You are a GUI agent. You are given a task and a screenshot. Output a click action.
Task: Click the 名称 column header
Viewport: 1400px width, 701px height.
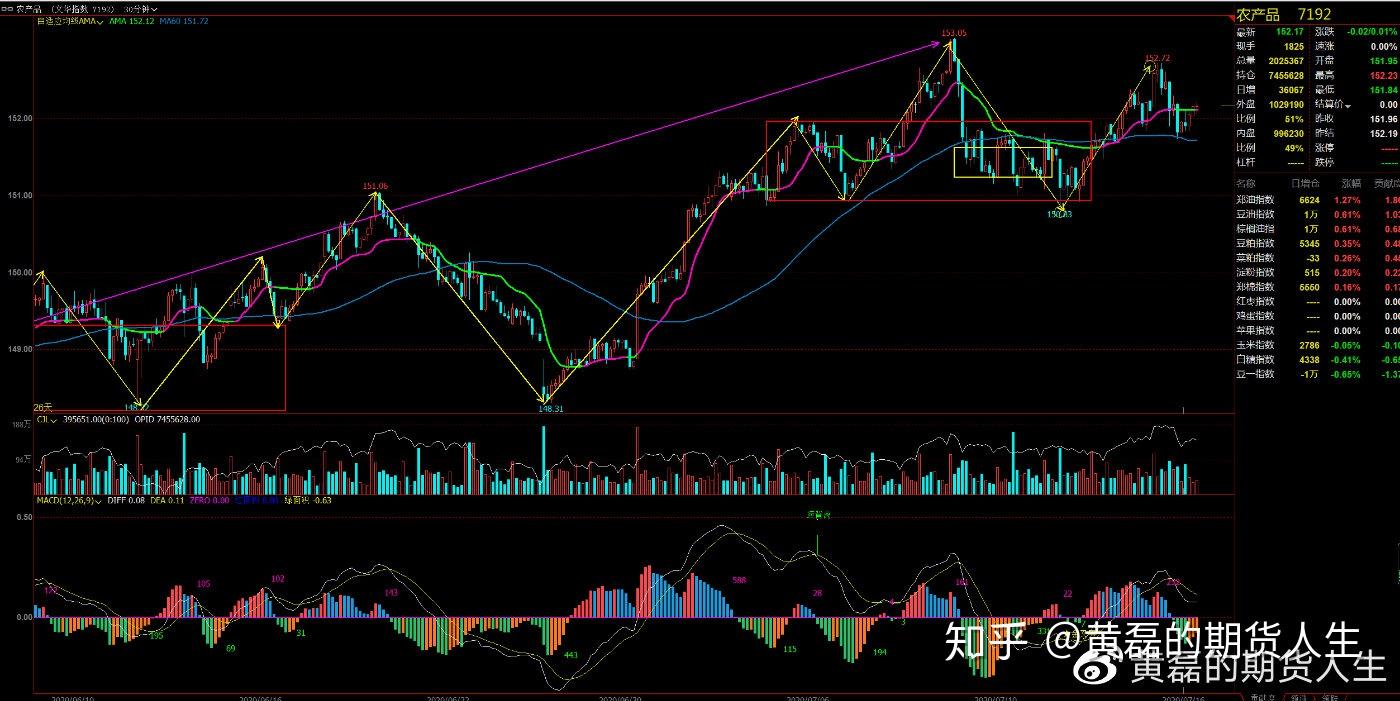click(1246, 184)
